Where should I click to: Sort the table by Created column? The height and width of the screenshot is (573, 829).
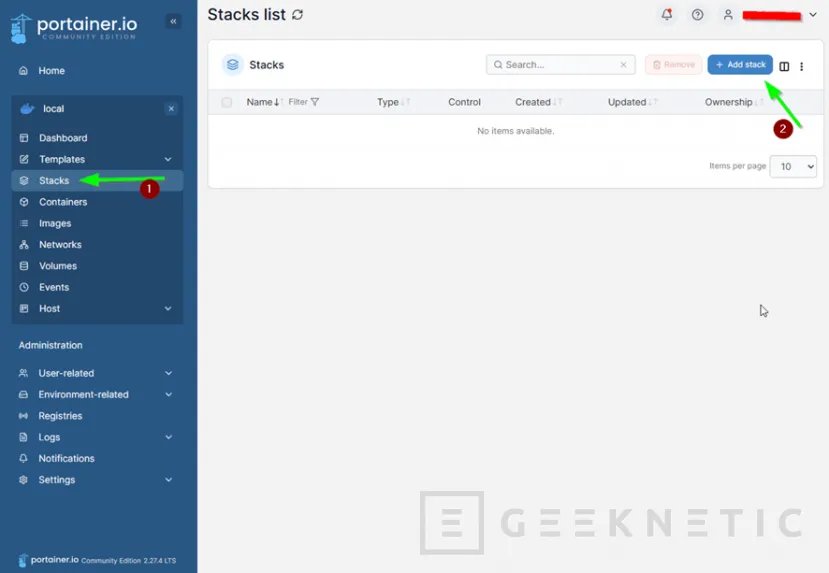coord(538,102)
